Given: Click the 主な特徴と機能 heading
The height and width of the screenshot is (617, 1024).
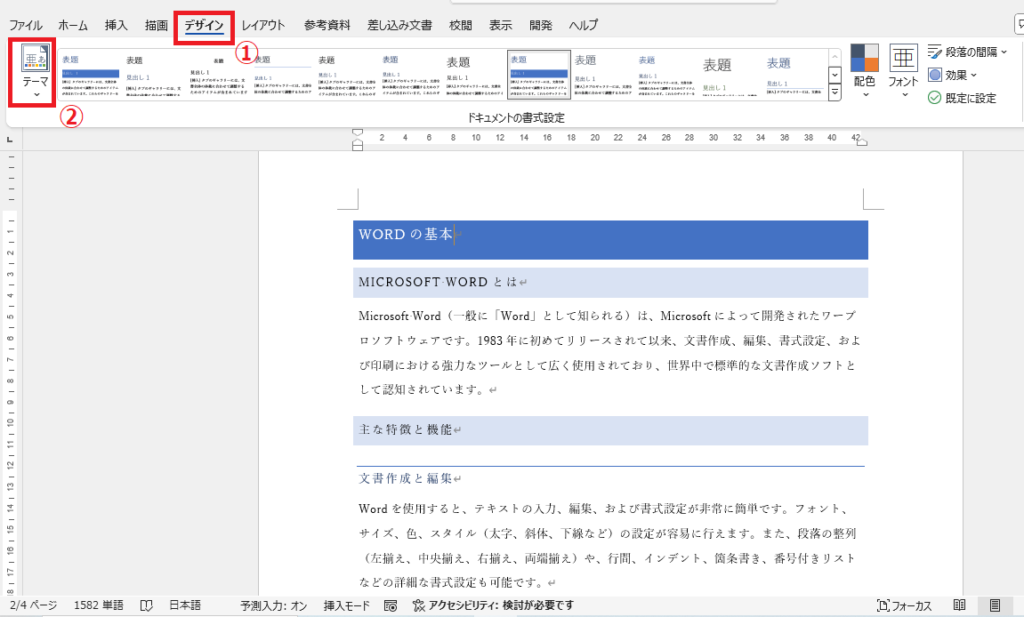Looking at the screenshot, I should tap(405, 430).
